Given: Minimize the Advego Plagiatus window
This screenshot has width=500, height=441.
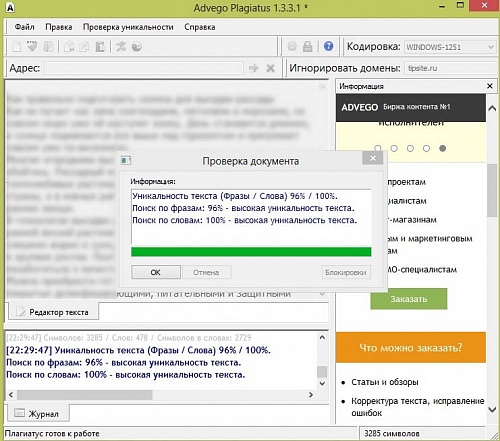Looking at the screenshot, I should 442,7.
